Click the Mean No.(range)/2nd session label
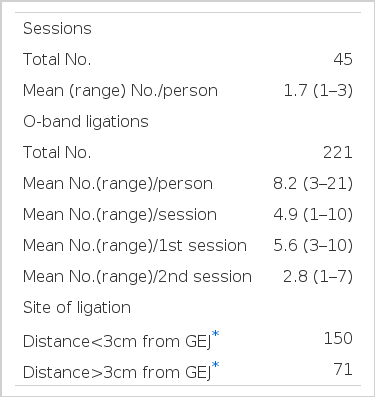Image resolution: width=375 pixels, height=397 pixels. click(137, 276)
